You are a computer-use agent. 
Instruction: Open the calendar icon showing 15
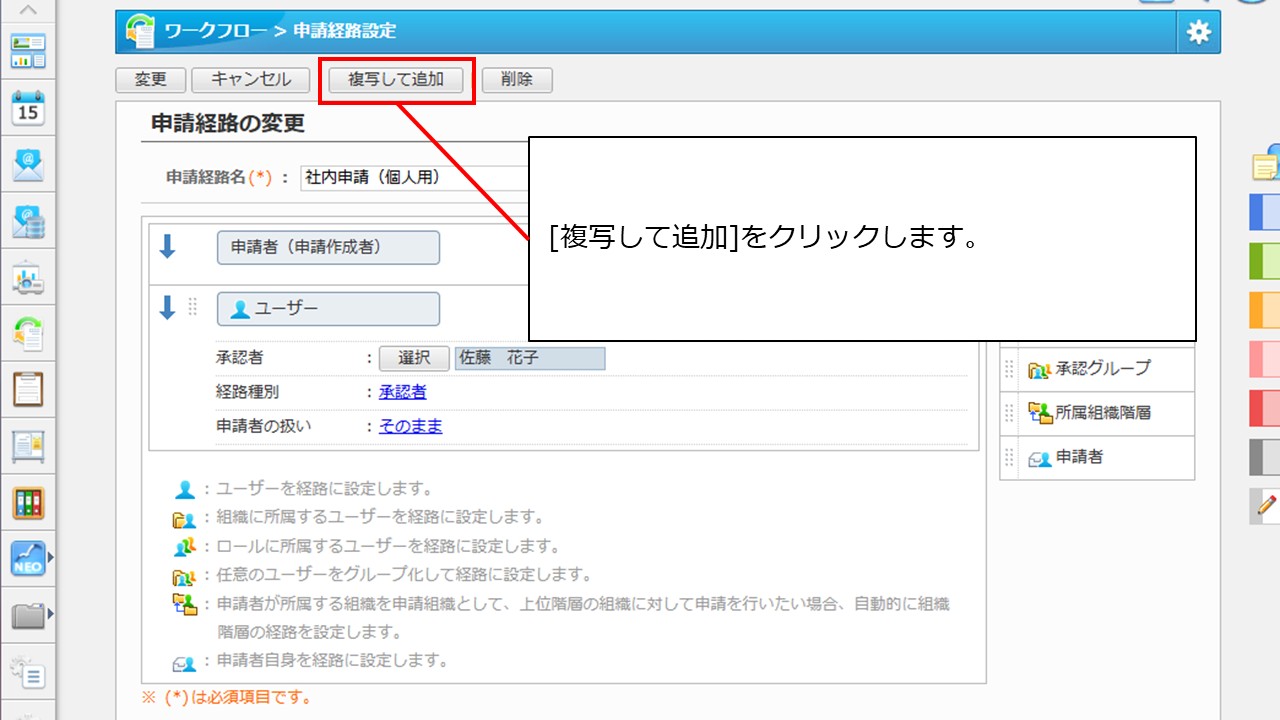click(x=28, y=108)
